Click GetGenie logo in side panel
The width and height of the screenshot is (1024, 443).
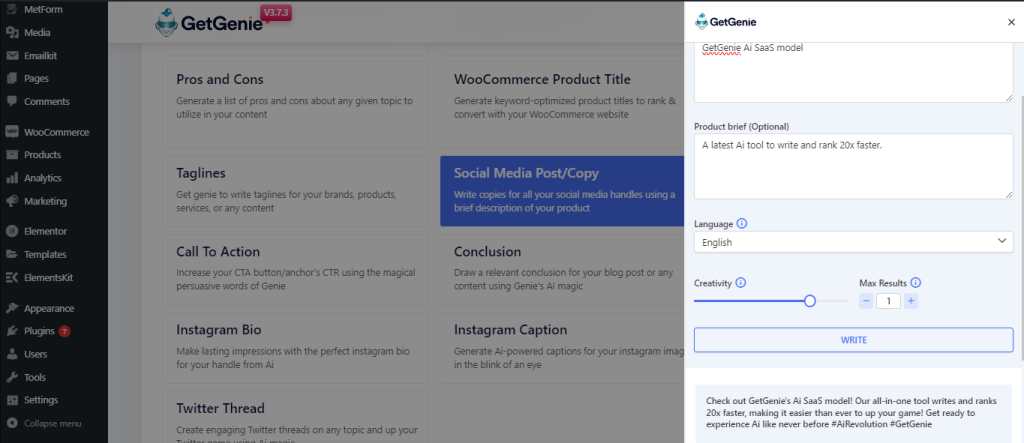tap(726, 22)
